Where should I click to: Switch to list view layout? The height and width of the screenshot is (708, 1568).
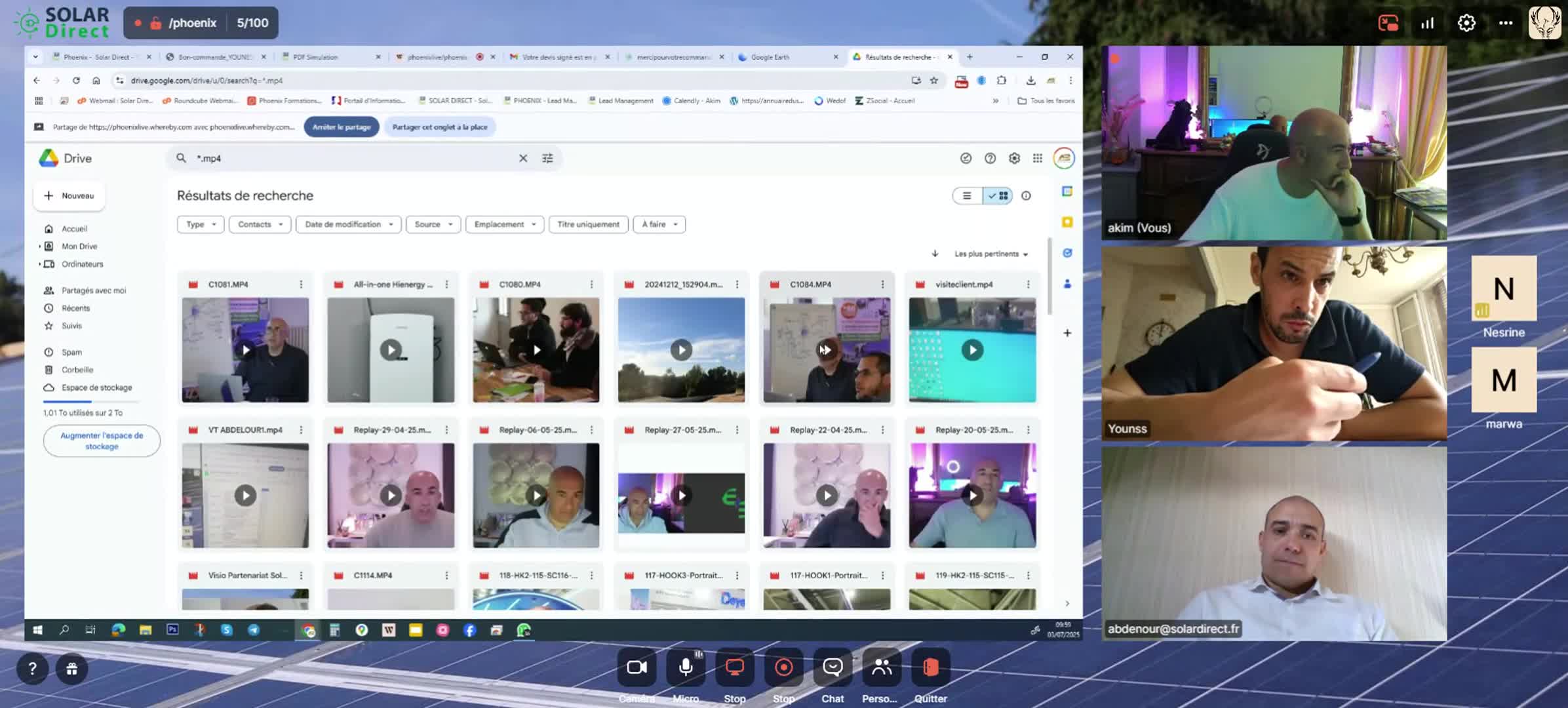pyautogui.click(x=967, y=195)
